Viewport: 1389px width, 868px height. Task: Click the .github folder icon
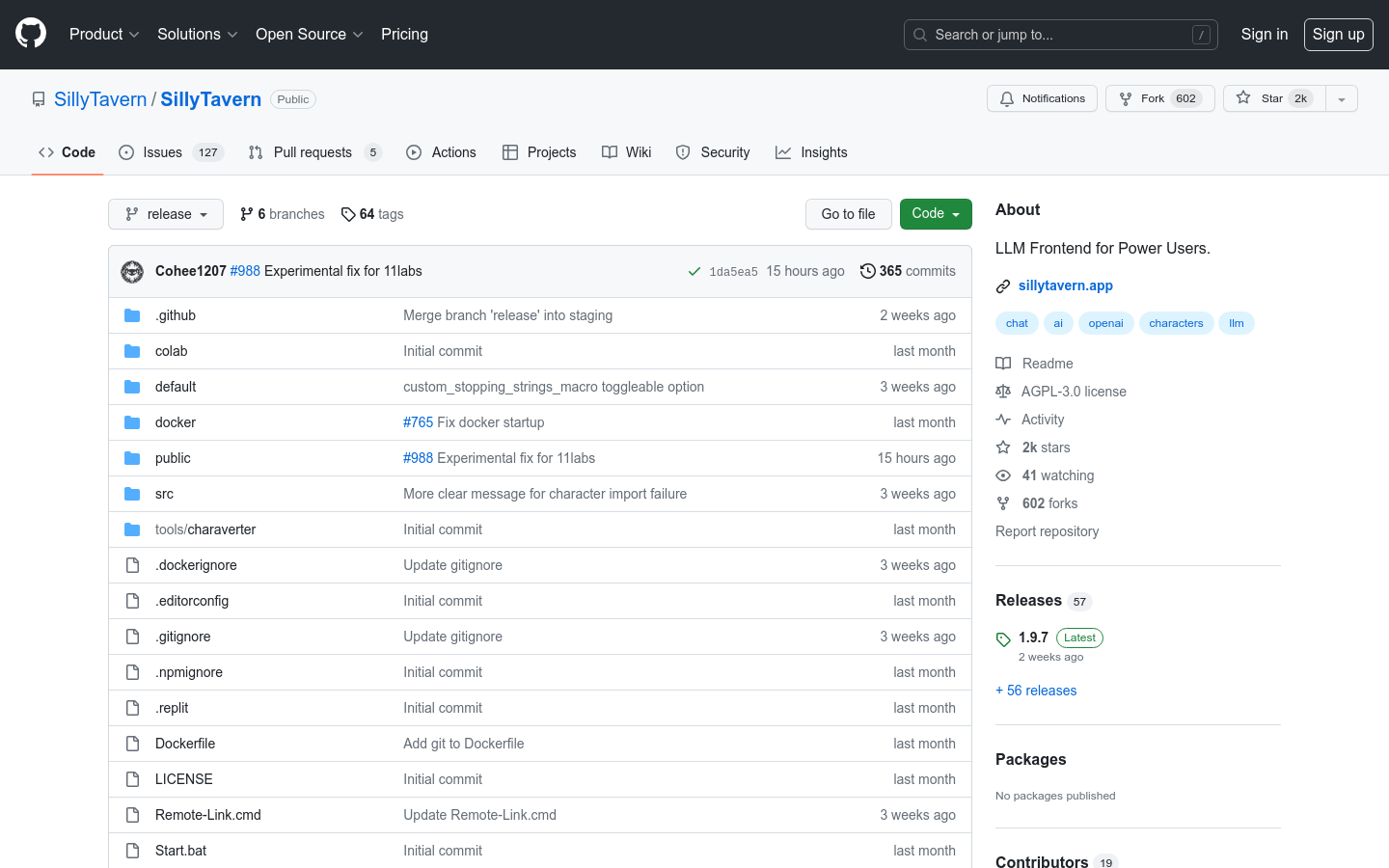132,315
